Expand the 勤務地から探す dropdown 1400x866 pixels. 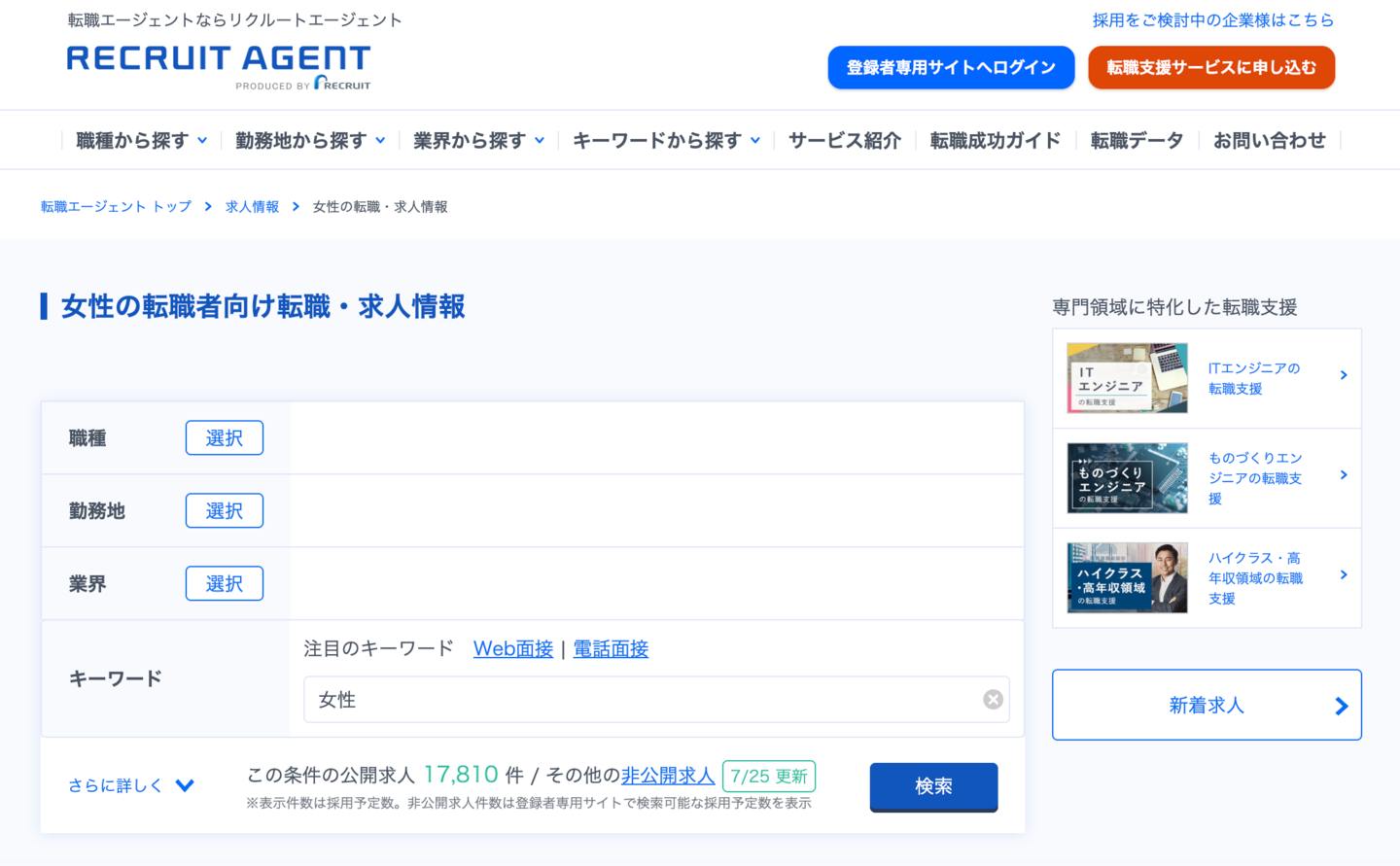tap(309, 140)
